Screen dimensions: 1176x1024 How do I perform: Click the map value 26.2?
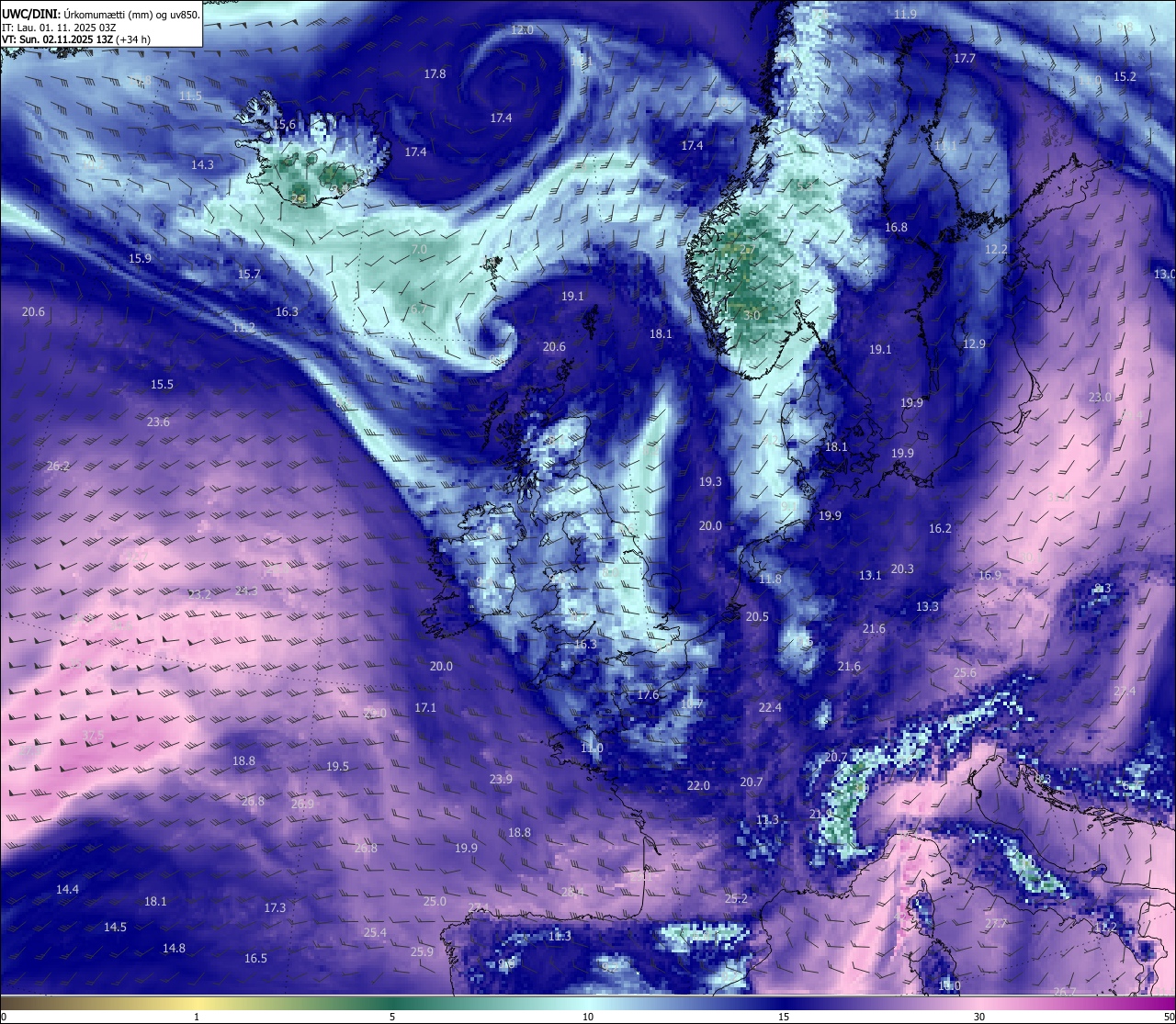(x=57, y=467)
